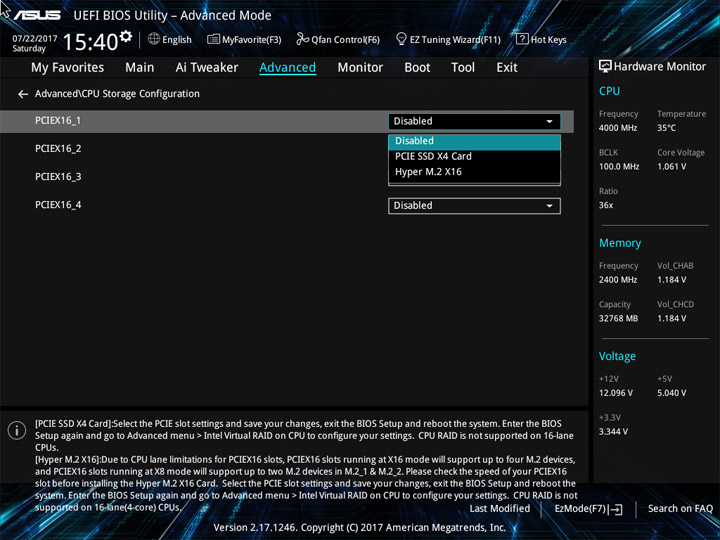The height and width of the screenshot is (540, 720).
Task: Select the Advanced tab
Action: click(x=287, y=68)
